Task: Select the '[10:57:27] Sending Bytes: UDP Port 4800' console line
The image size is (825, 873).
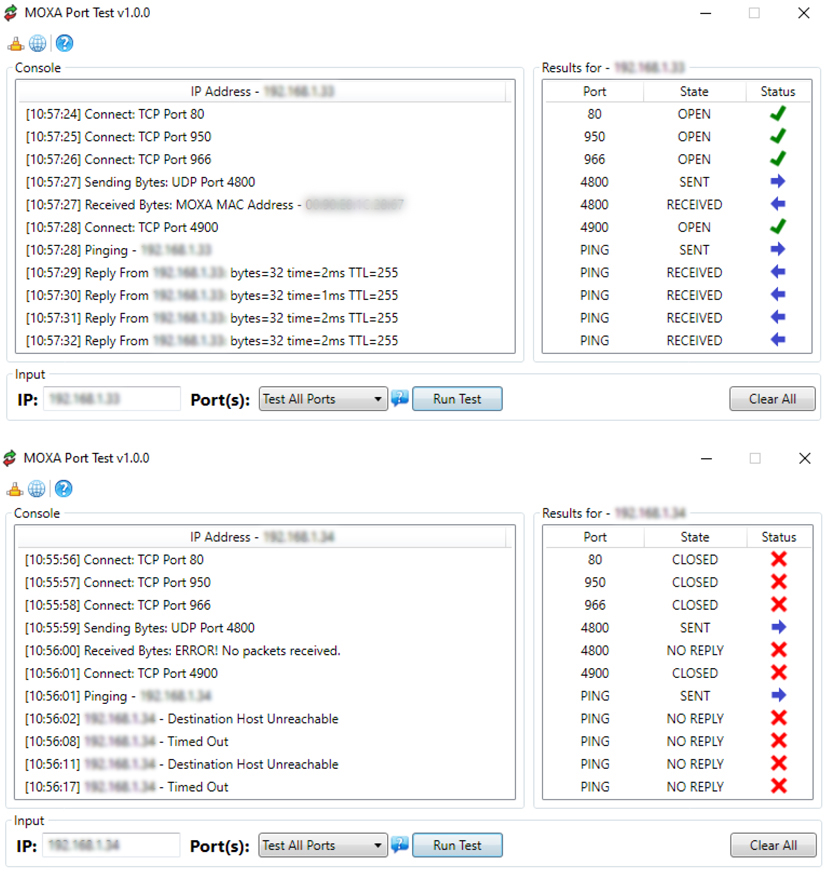Action: point(140,182)
